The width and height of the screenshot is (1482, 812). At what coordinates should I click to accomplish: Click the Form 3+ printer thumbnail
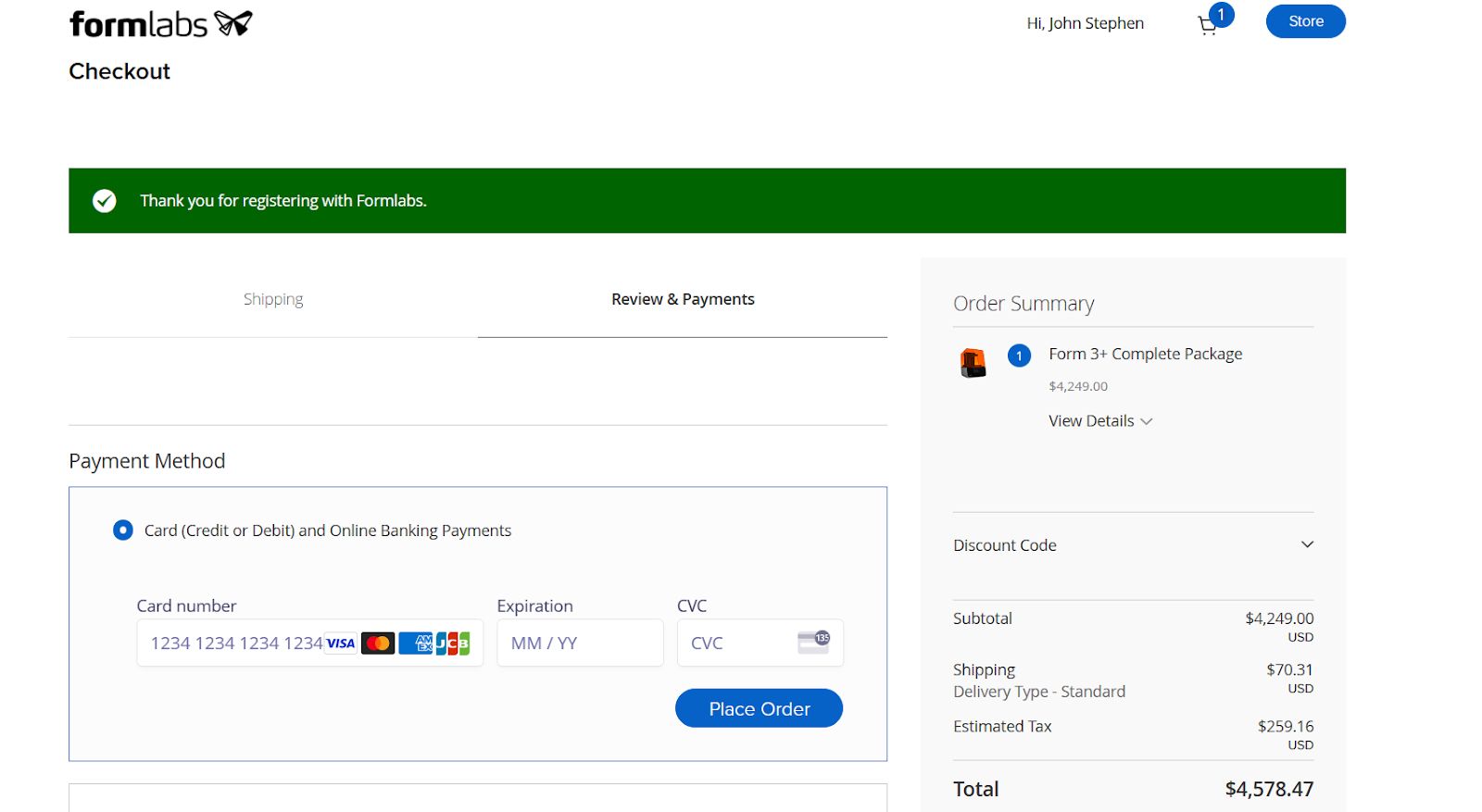pyautogui.click(x=973, y=363)
